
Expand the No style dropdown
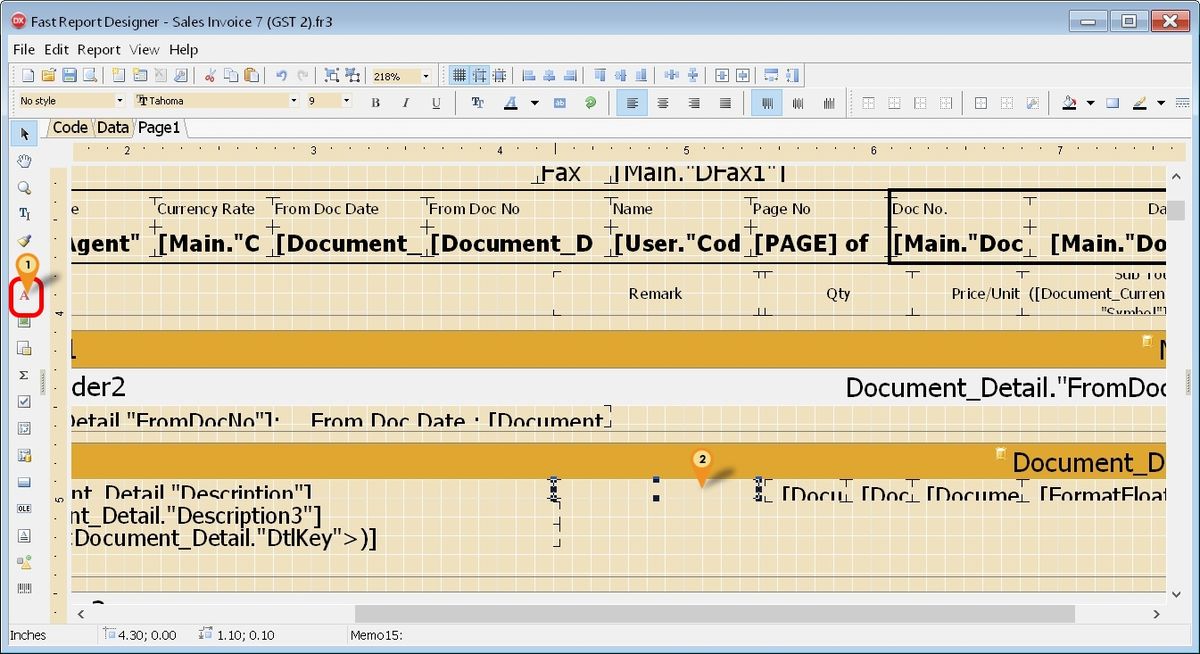[119, 101]
